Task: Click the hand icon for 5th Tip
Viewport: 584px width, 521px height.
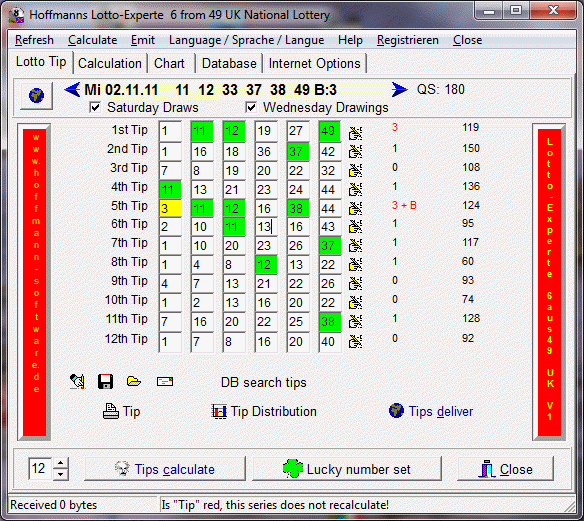Action: 355,208
